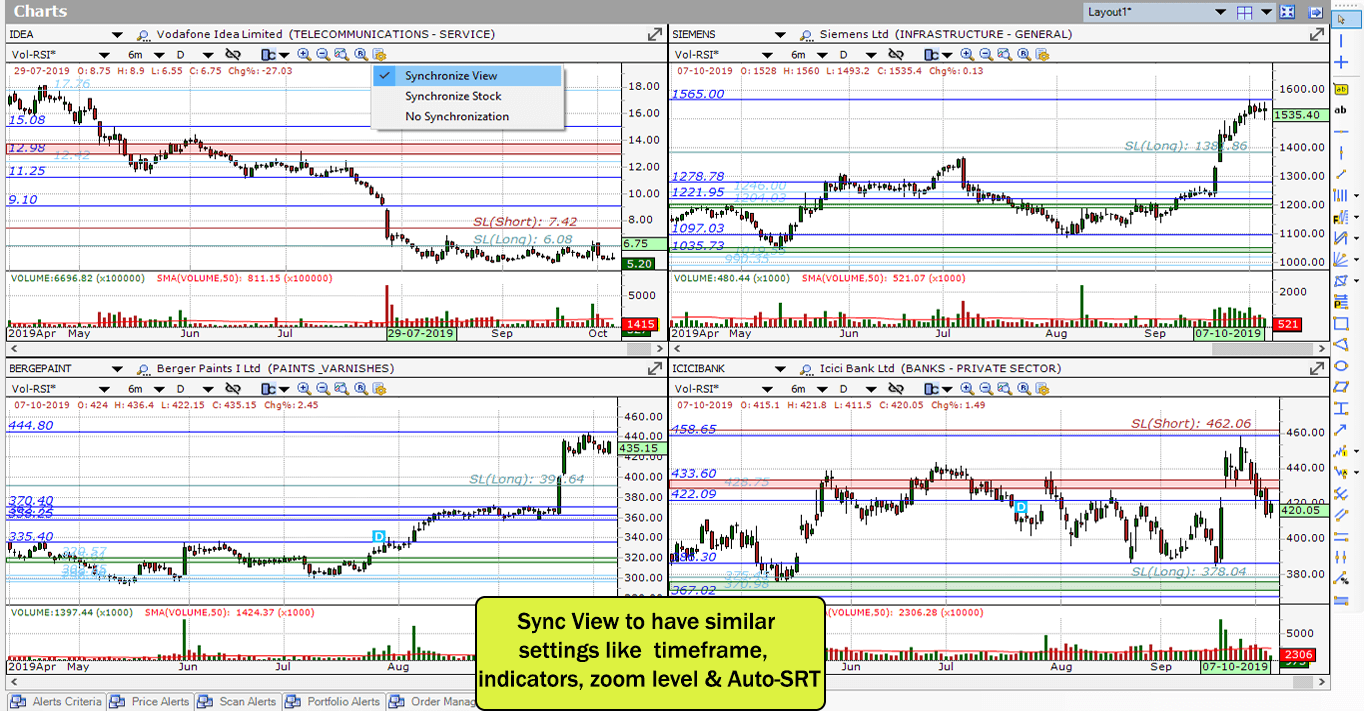Click the expand button on Siemens chart panel
The width and height of the screenshot is (1366, 711).
(1317, 33)
